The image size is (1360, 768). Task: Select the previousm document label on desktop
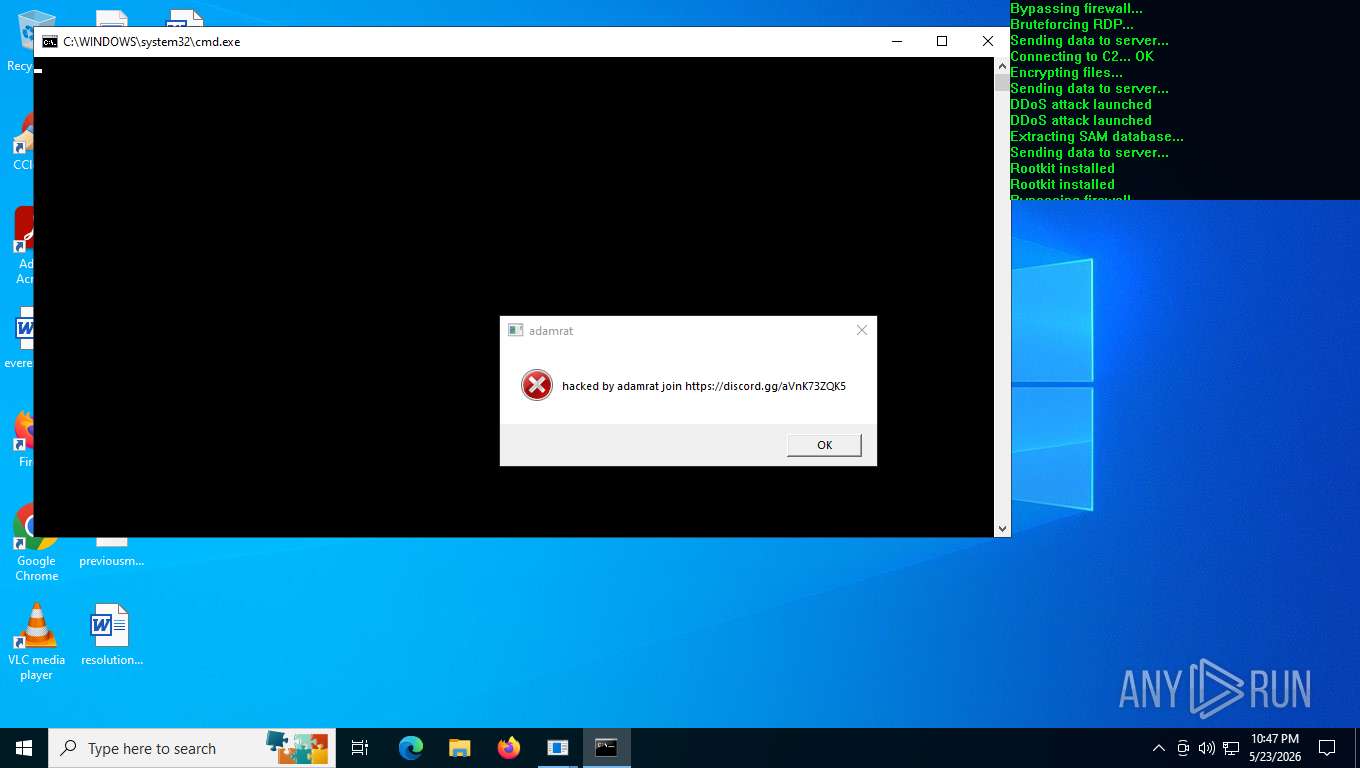[112, 561]
